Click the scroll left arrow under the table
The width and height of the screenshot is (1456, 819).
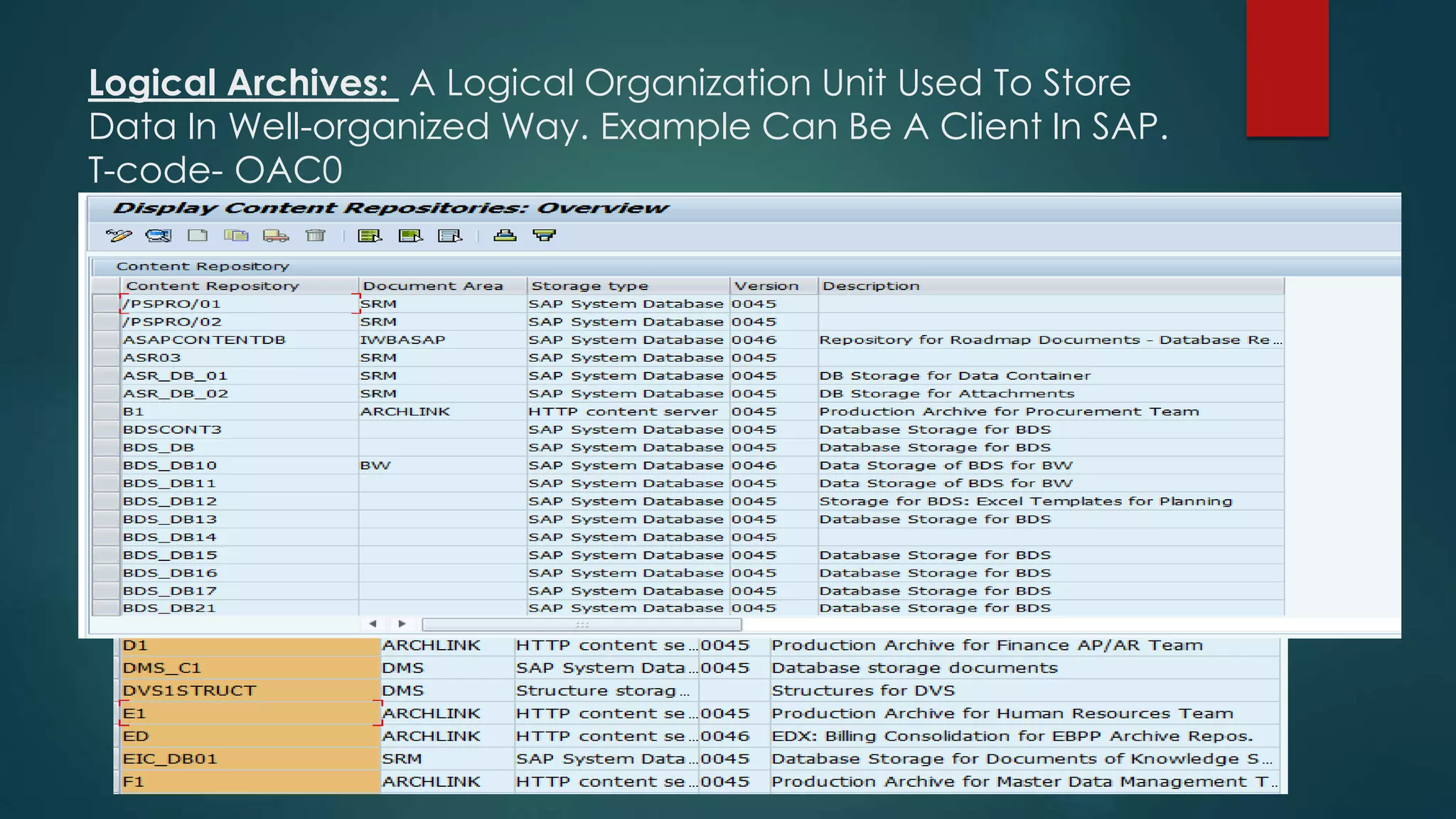[x=373, y=624]
